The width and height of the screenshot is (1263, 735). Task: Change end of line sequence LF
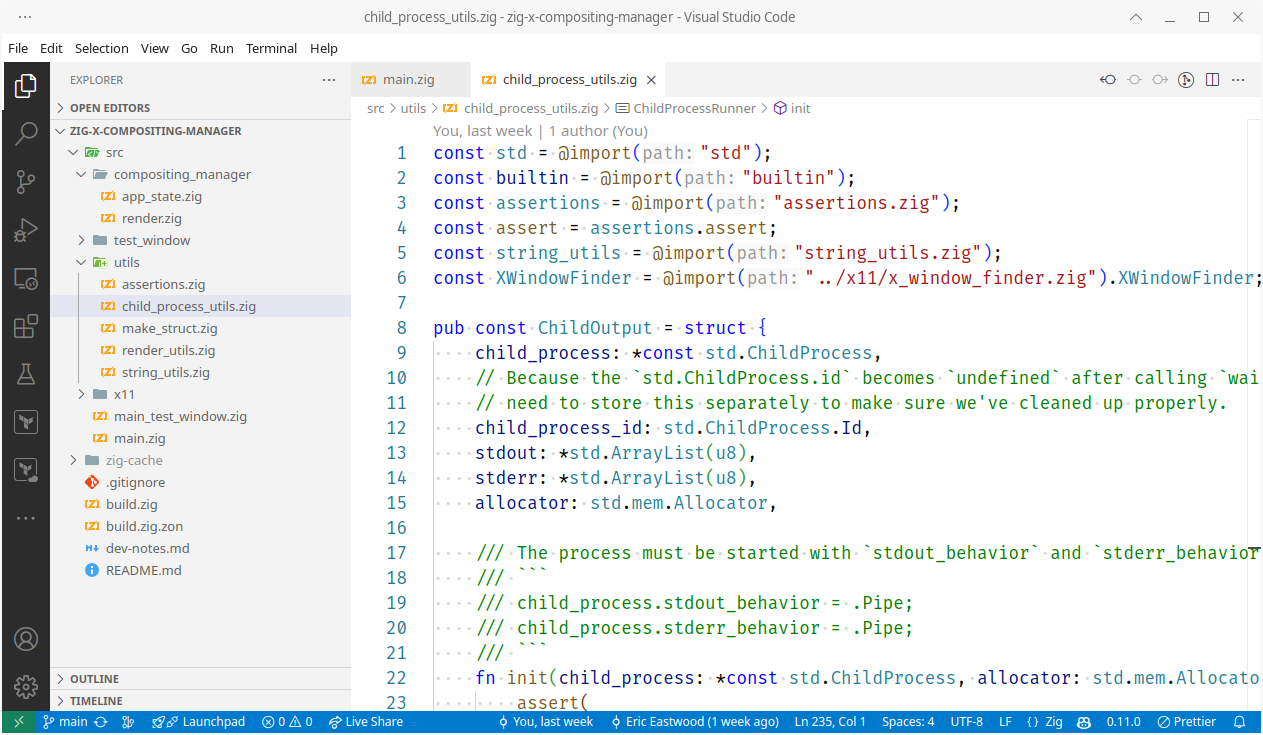(1005, 722)
